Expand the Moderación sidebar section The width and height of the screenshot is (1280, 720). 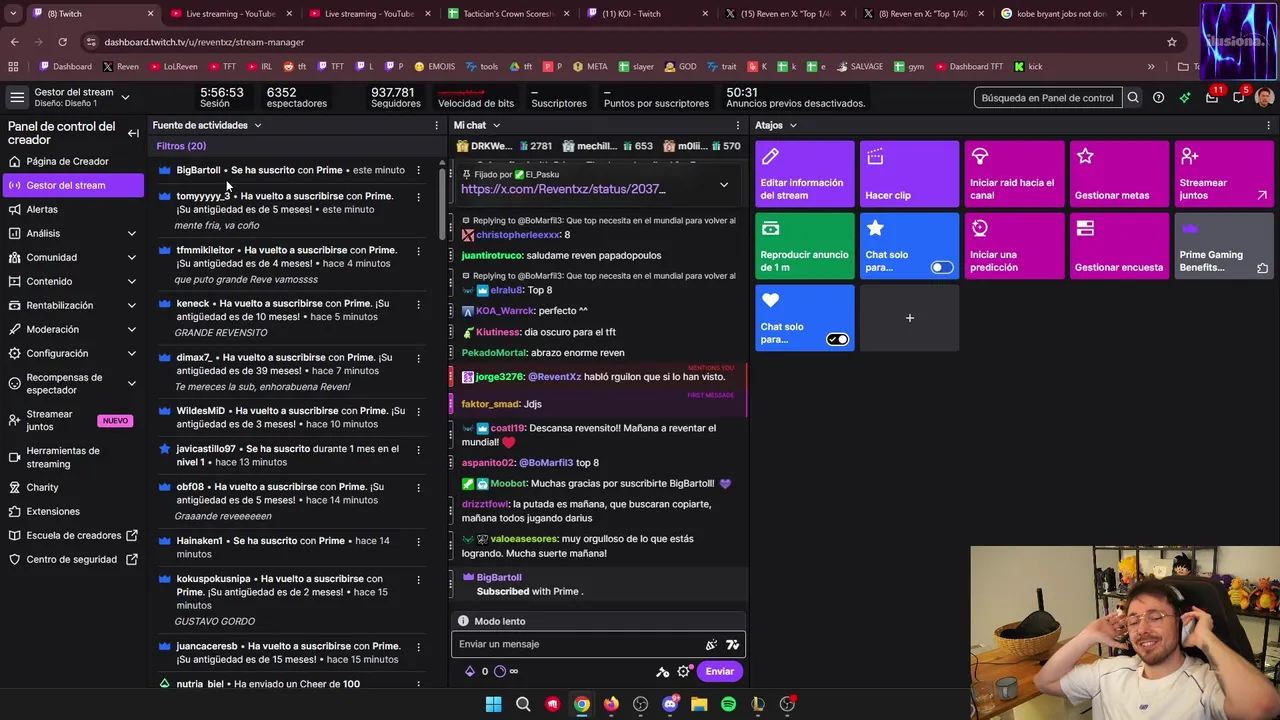point(131,330)
